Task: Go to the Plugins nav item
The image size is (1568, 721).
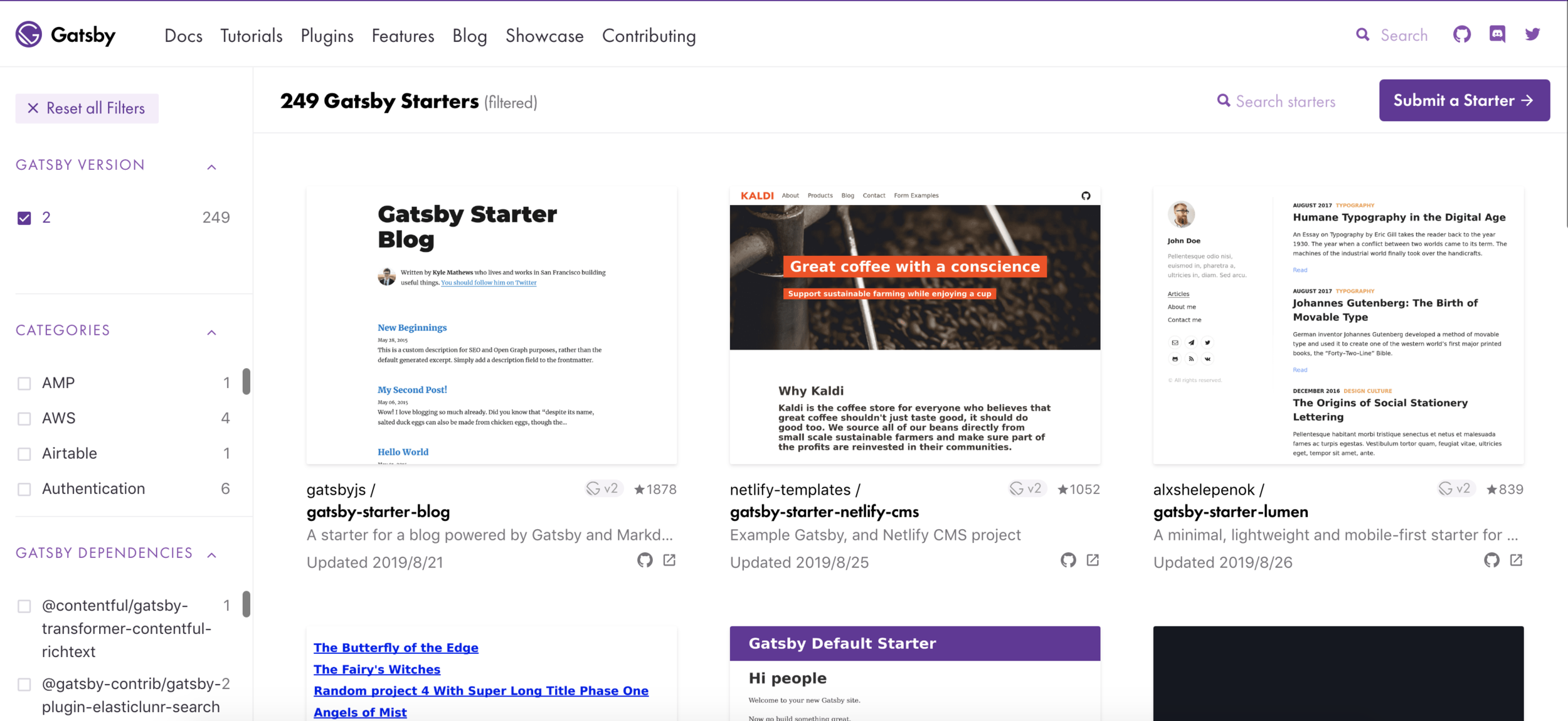Action: (327, 36)
